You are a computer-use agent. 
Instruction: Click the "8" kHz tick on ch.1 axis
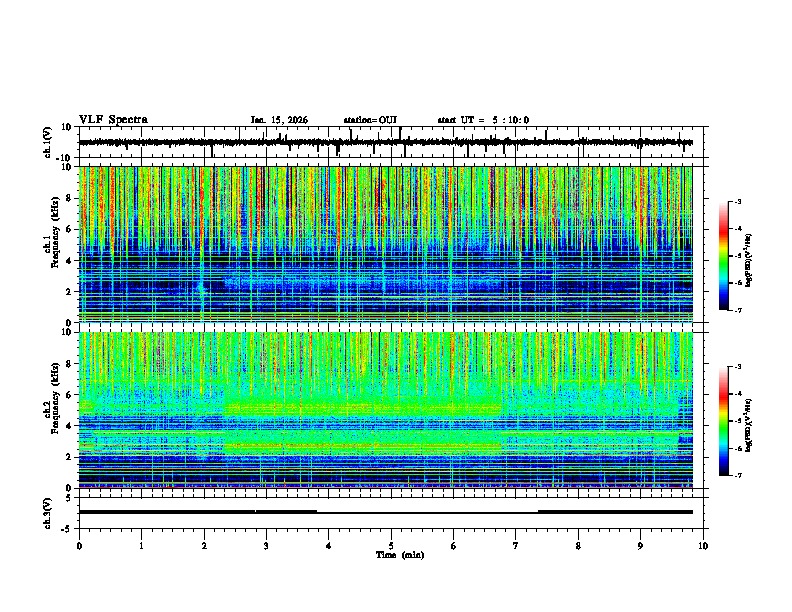click(69, 198)
